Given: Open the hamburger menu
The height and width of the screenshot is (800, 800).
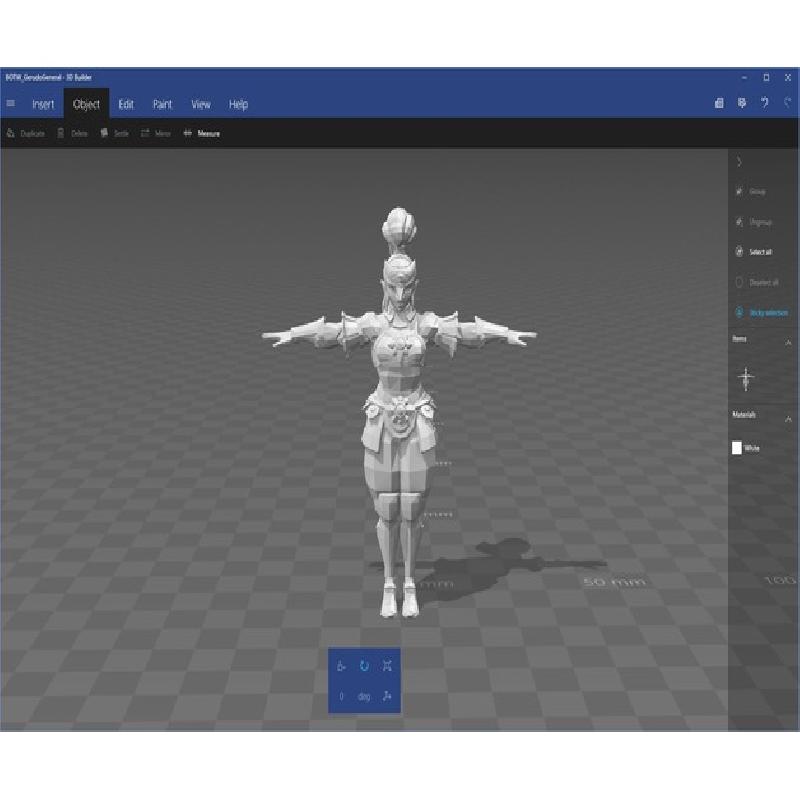Looking at the screenshot, I should click(10, 104).
